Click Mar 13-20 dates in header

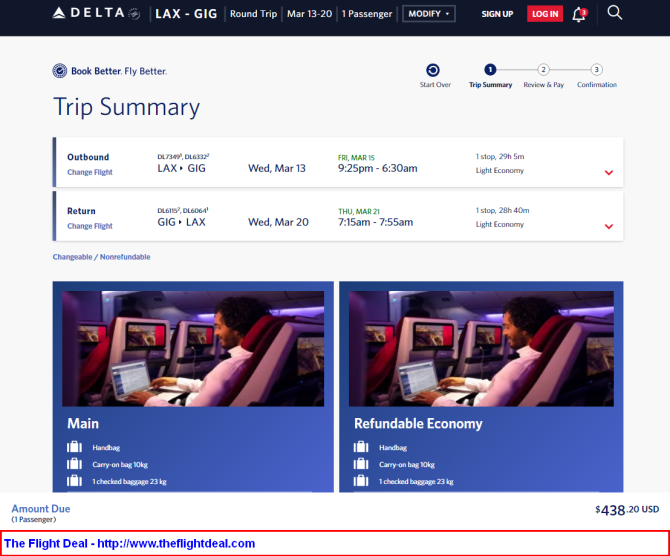coord(309,14)
